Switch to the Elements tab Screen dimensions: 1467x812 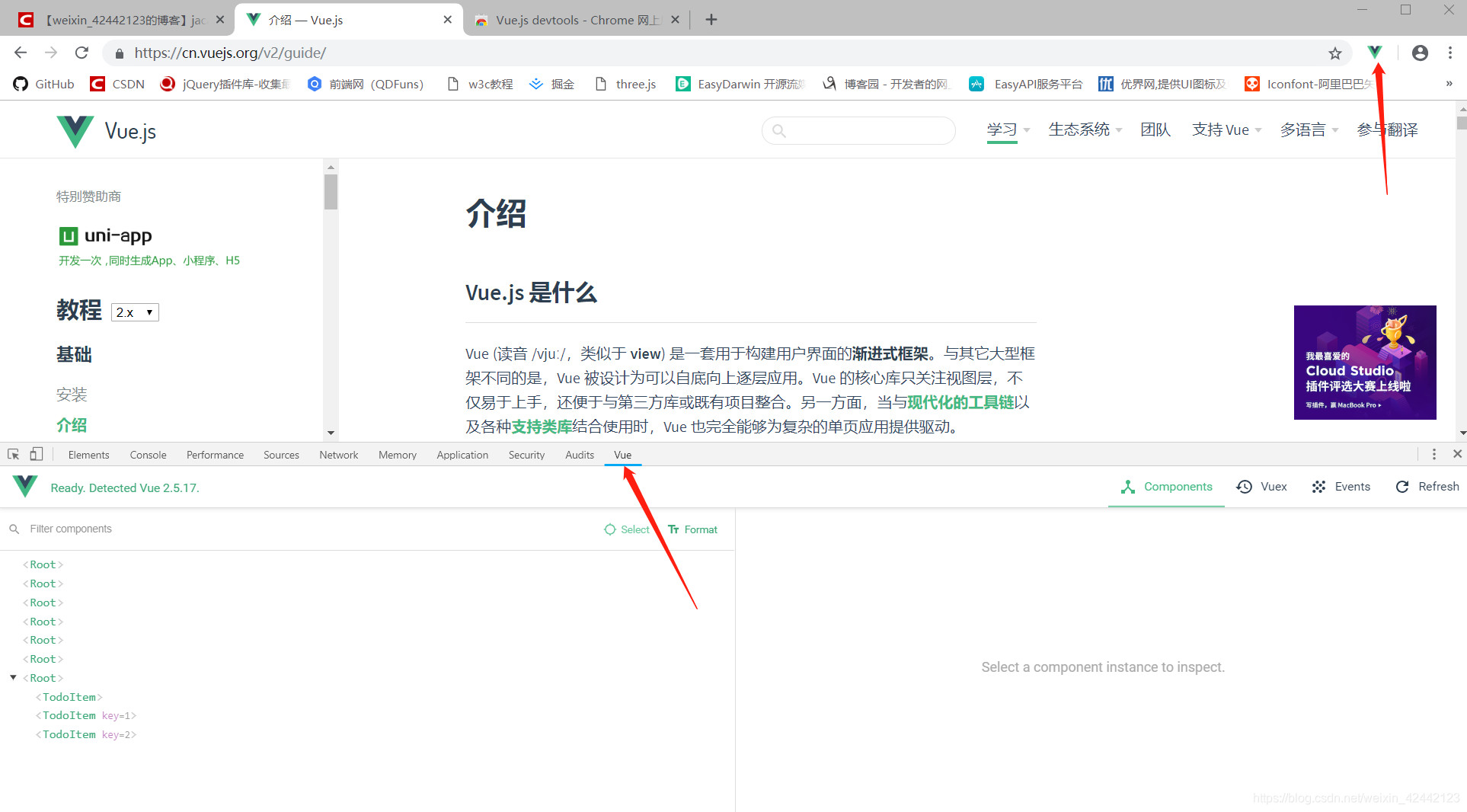click(88, 455)
